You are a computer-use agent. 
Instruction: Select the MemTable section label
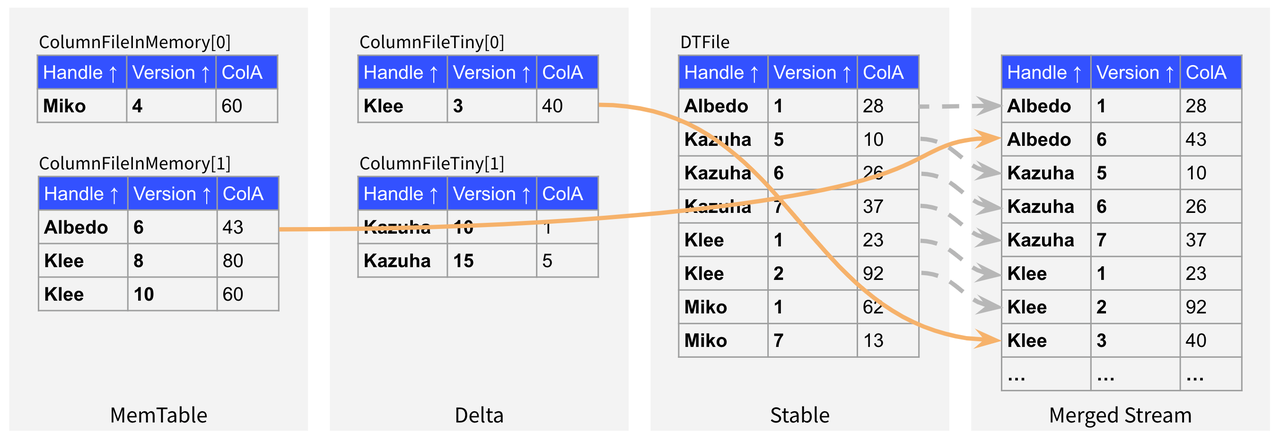pos(160,415)
